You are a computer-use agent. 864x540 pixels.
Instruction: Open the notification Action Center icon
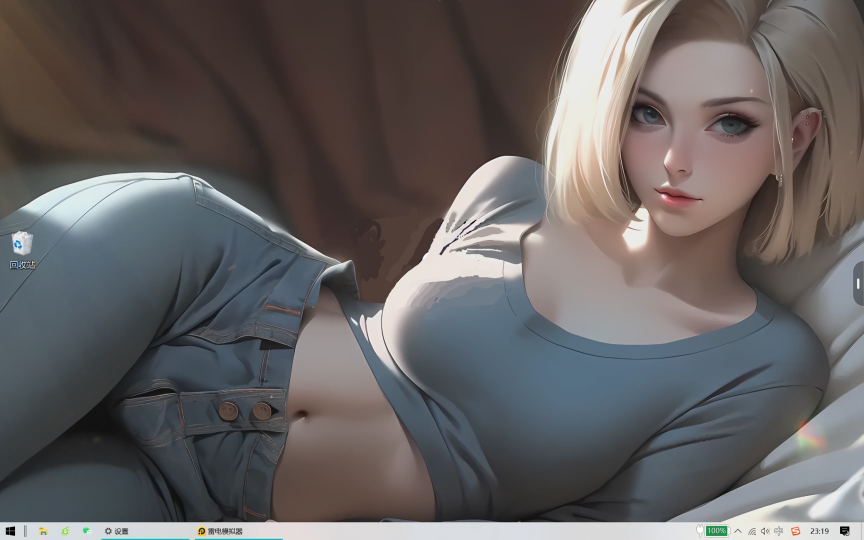point(844,531)
